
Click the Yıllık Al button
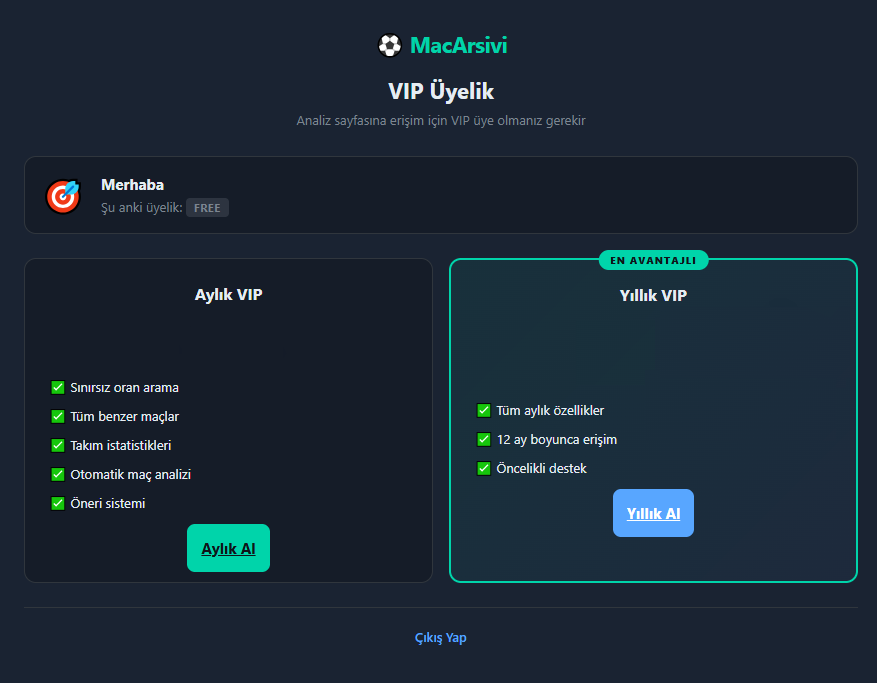coord(653,513)
